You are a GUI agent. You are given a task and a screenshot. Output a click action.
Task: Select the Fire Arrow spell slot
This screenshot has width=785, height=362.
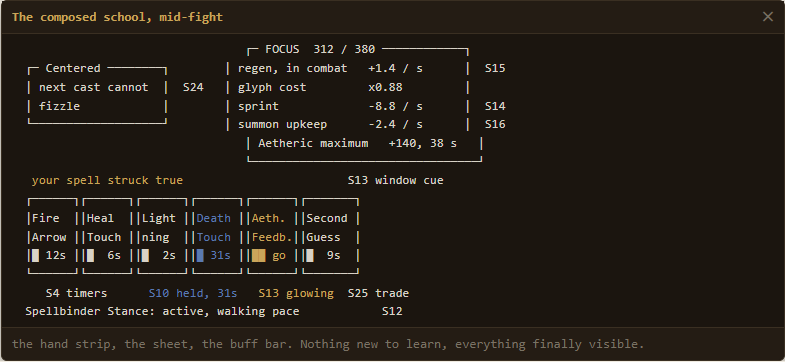[x=52, y=236]
